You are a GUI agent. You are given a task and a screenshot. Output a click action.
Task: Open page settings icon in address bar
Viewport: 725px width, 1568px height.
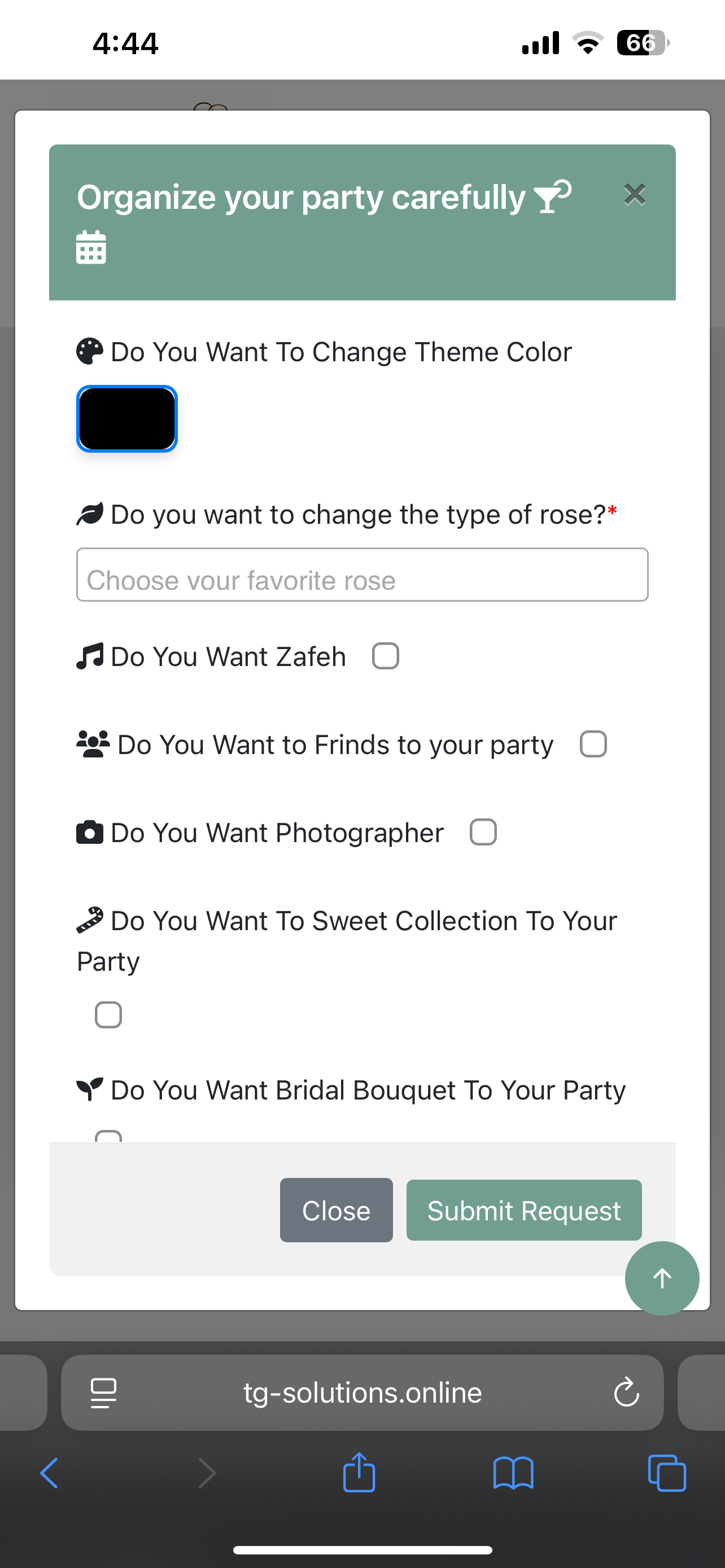[x=103, y=1392]
